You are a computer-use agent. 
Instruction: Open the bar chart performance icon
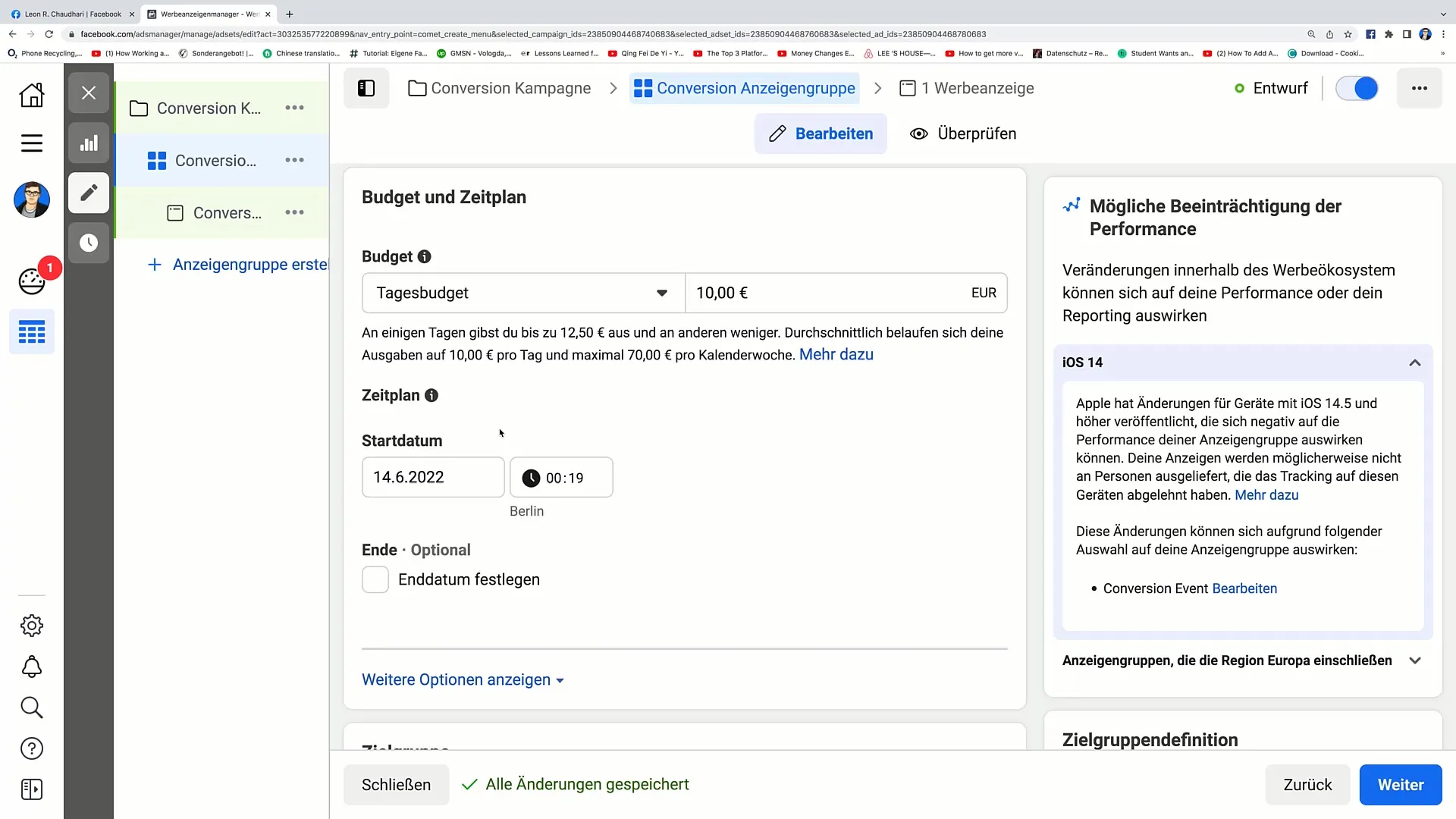(x=89, y=143)
